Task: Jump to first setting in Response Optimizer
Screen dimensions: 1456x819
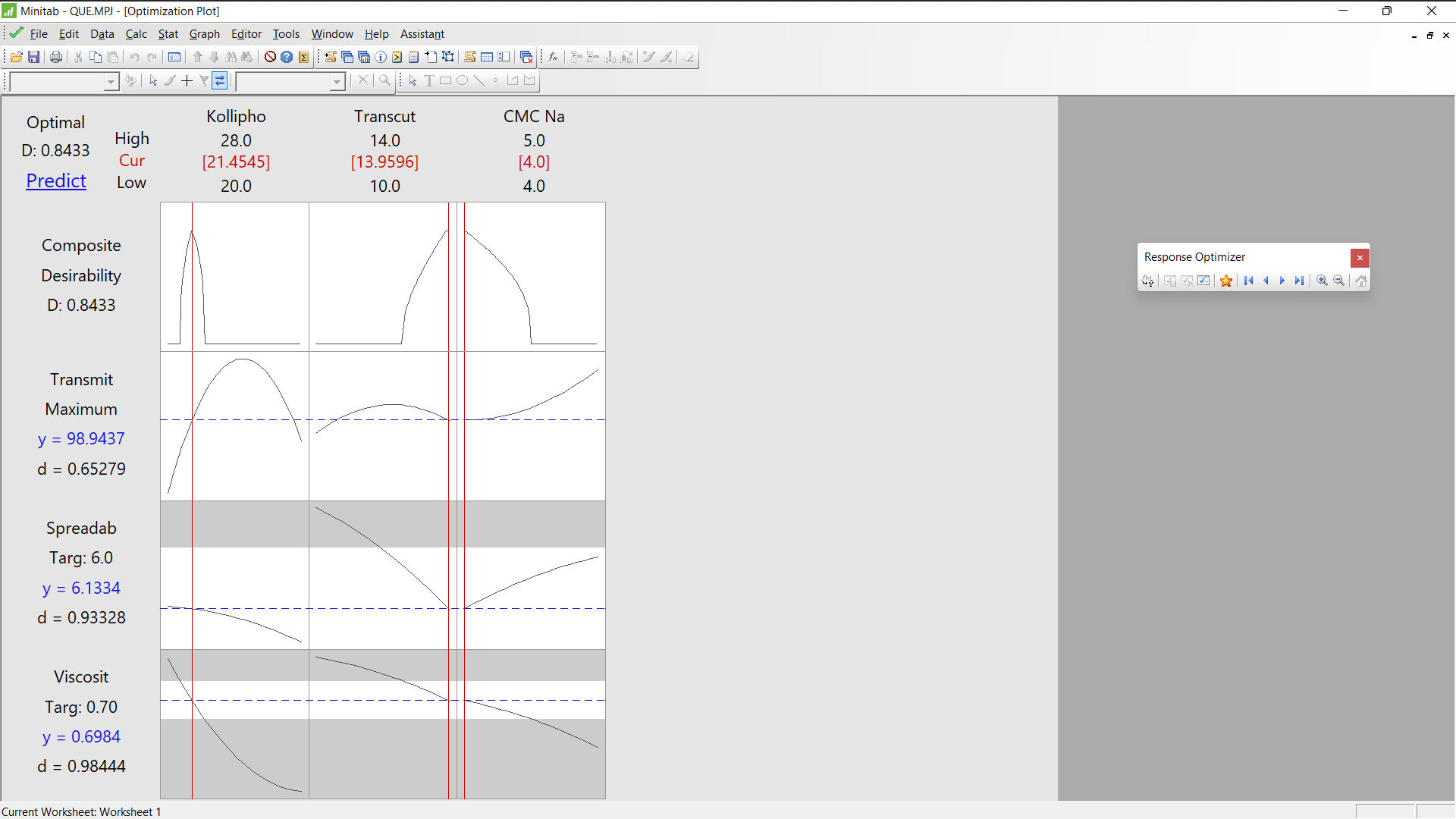Action: pyautogui.click(x=1249, y=281)
